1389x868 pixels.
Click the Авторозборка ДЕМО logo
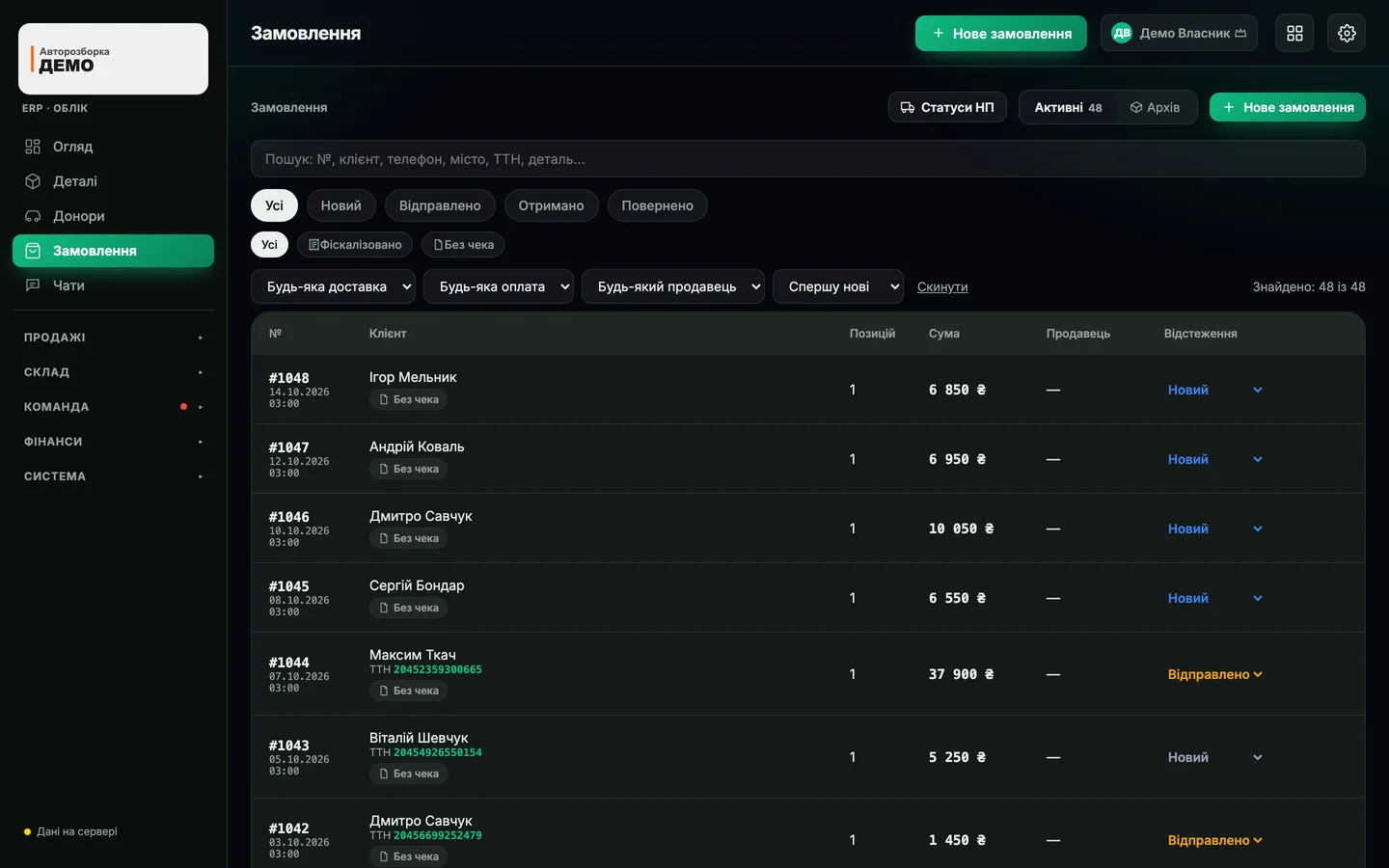click(113, 59)
